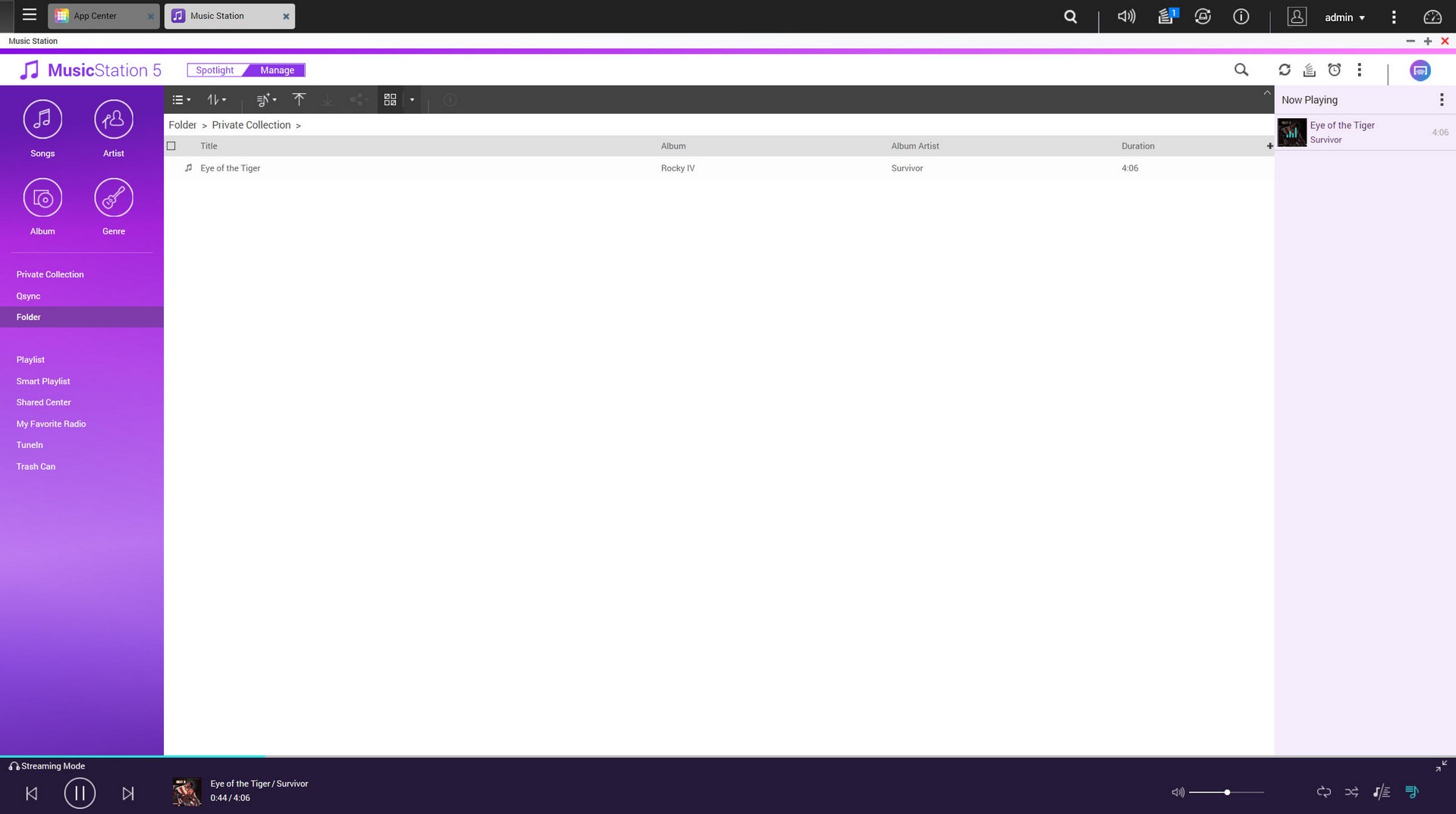Open the add to playlist dropdown
The image size is (1456, 814).
(x=266, y=100)
